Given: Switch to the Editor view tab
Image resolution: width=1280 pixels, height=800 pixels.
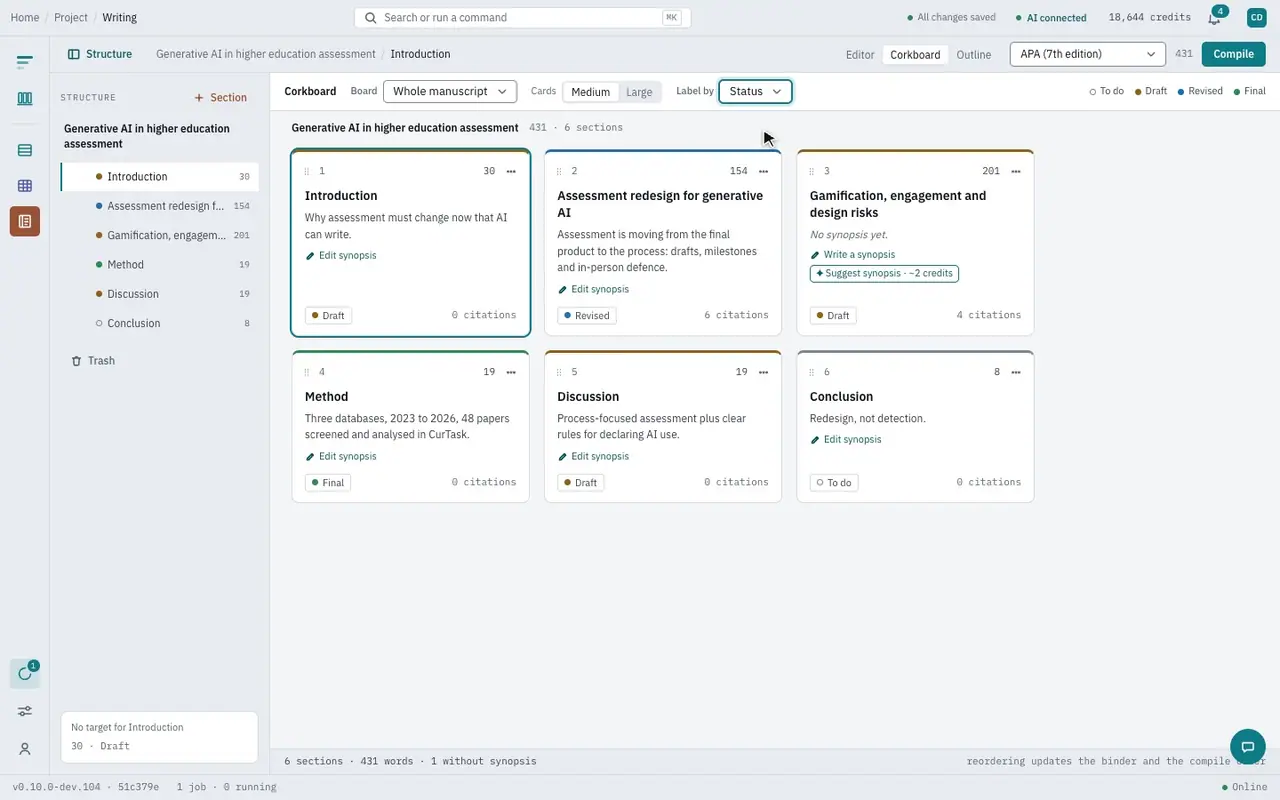Looking at the screenshot, I should click(860, 55).
